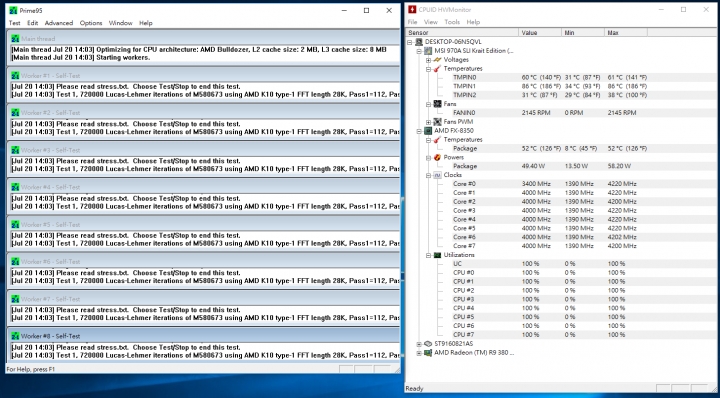Click the Value column header
The width and height of the screenshot is (720, 398).
[x=540, y=33]
